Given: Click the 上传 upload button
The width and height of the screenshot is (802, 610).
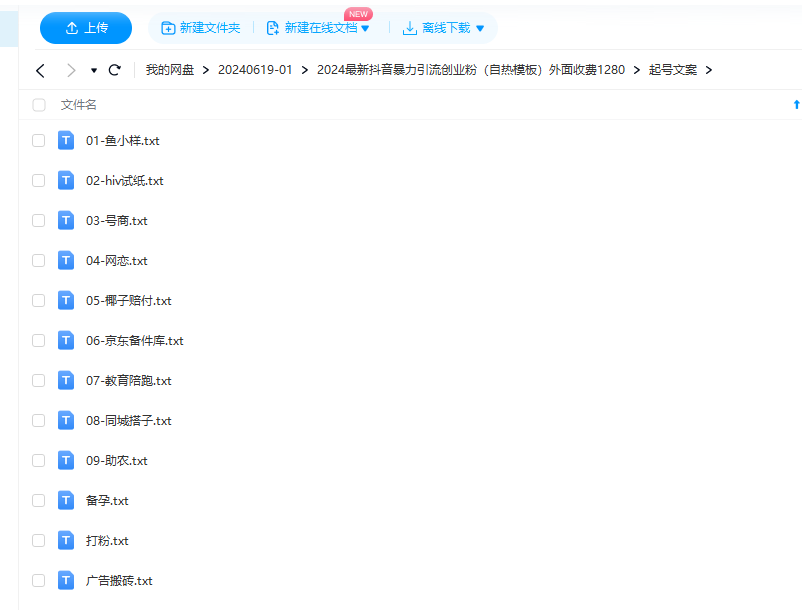Looking at the screenshot, I should (86, 28).
